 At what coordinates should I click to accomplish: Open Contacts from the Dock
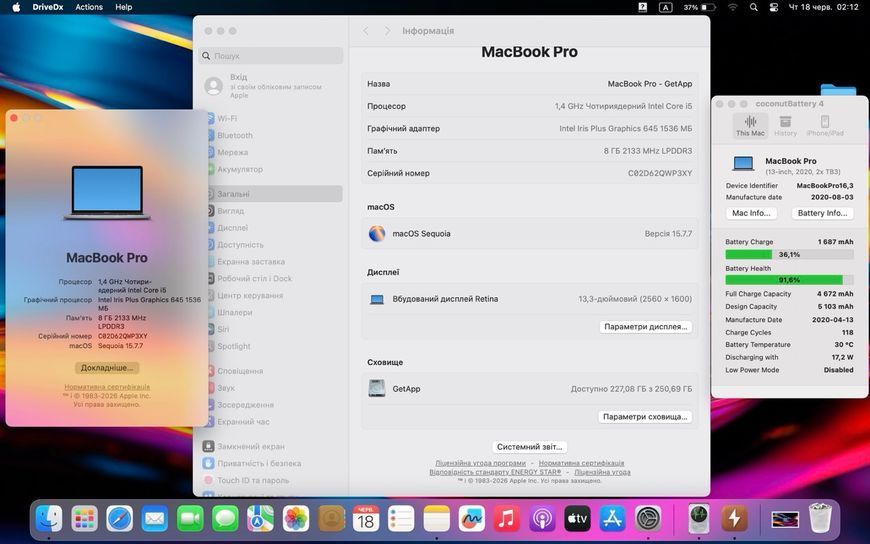331,519
